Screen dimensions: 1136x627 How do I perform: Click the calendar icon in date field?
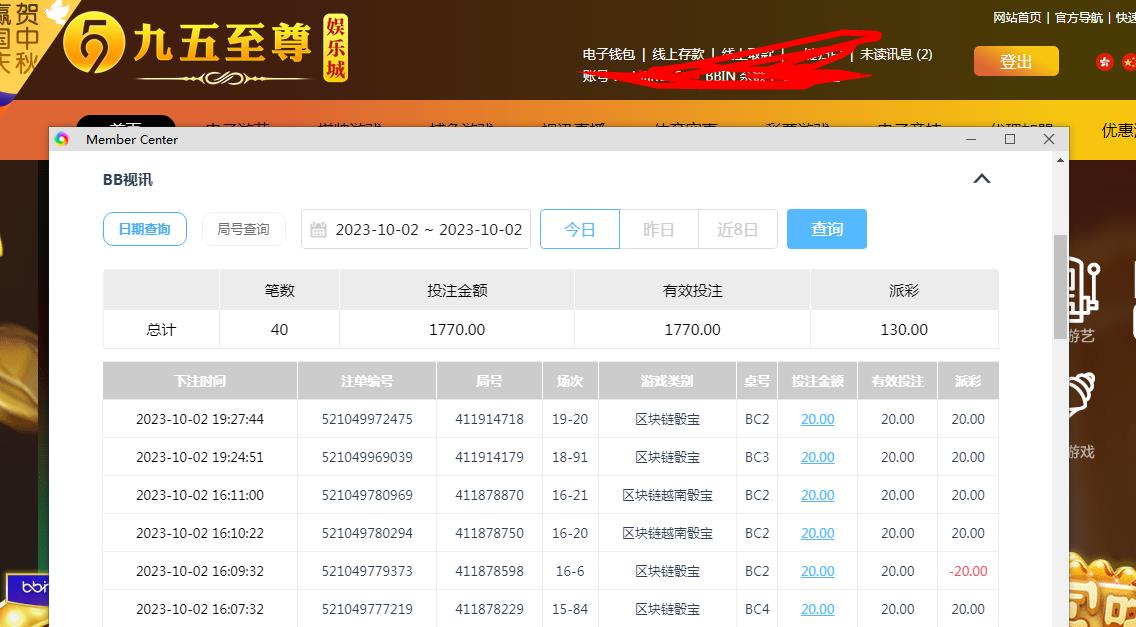318,230
